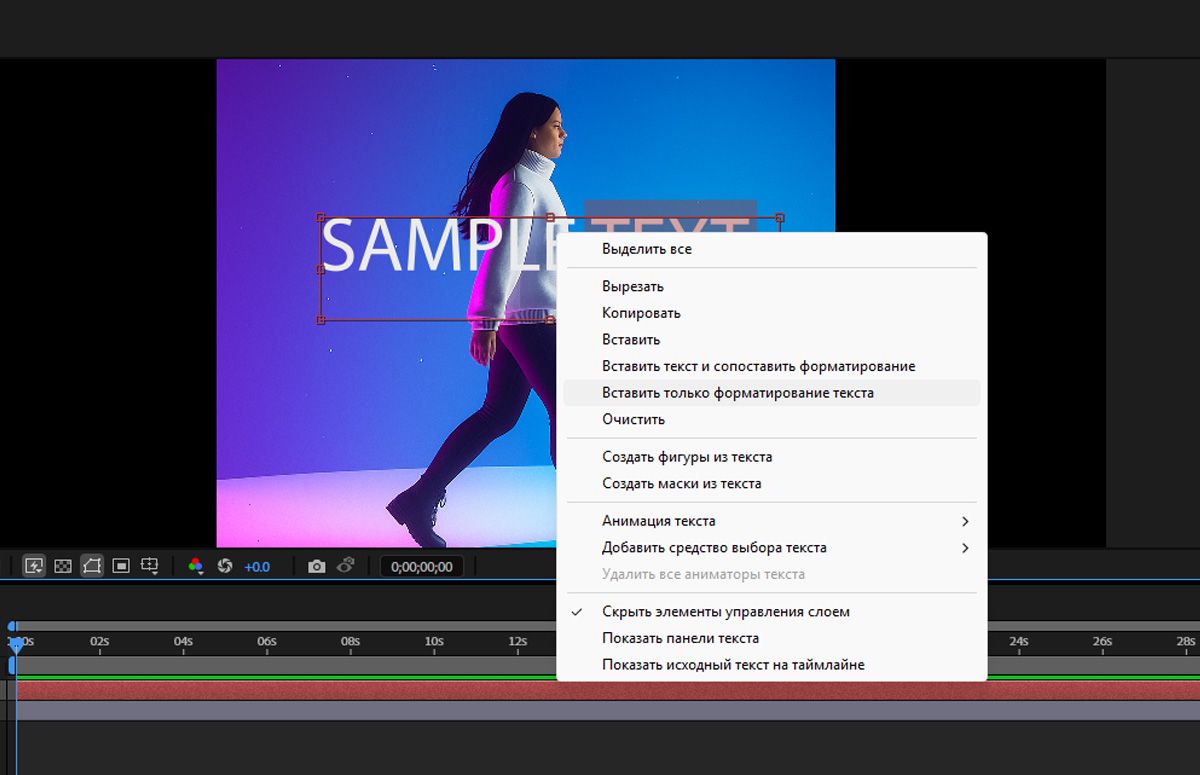
Task: Open grid and guide options icon
Action: (x=150, y=566)
